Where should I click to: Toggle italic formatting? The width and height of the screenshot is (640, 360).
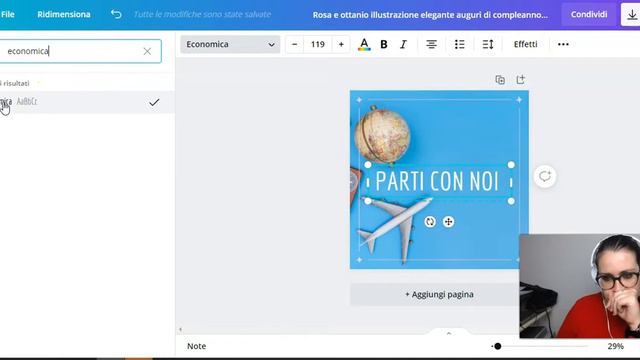tap(403, 44)
